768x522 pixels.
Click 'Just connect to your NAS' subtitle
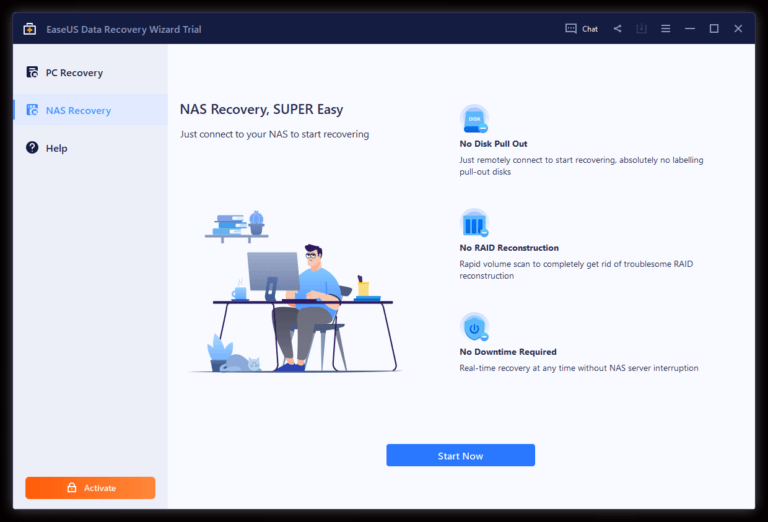coord(274,134)
